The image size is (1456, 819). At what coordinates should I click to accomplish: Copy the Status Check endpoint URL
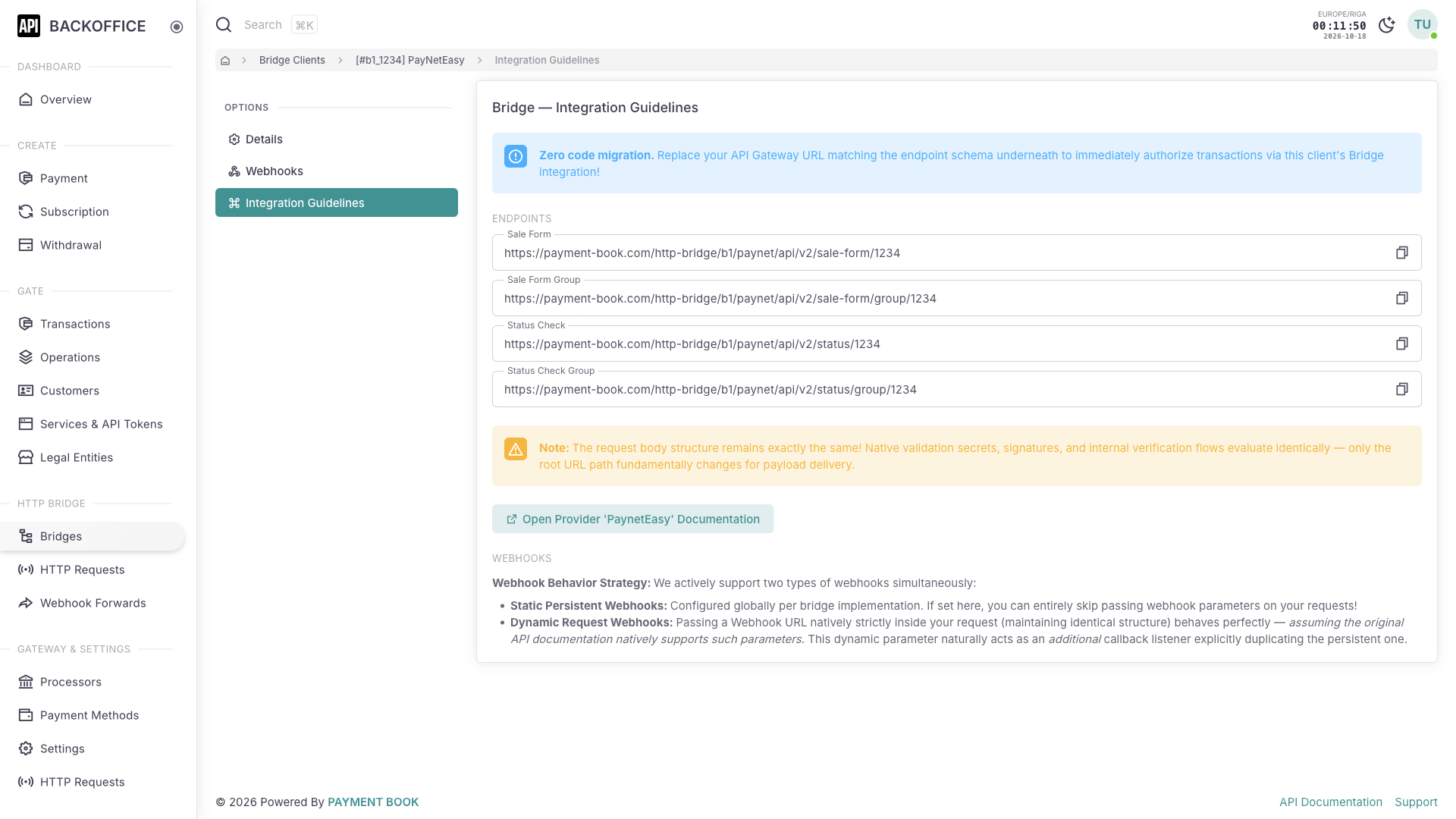(x=1401, y=344)
